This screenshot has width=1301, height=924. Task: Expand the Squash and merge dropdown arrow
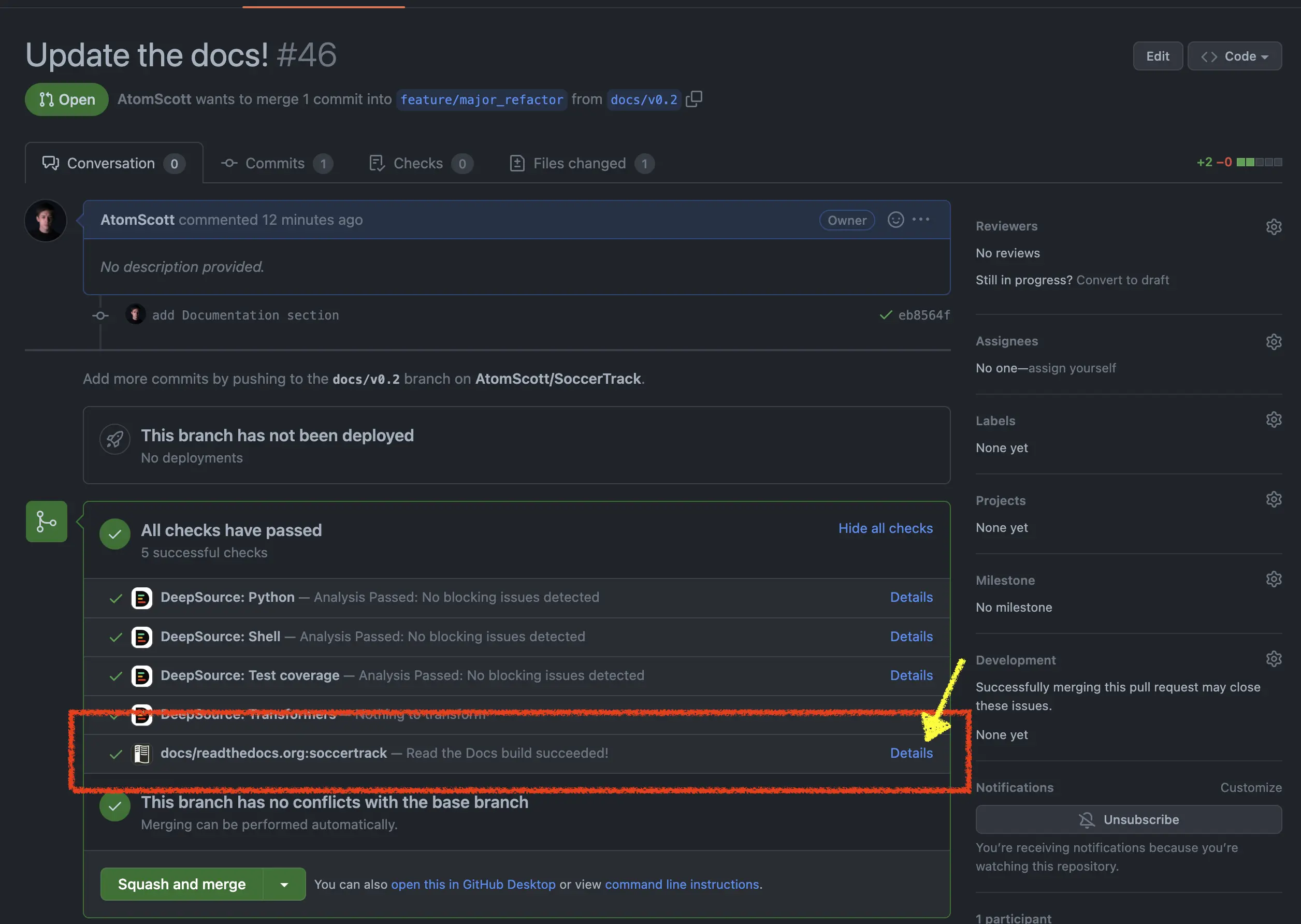click(284, 884)
